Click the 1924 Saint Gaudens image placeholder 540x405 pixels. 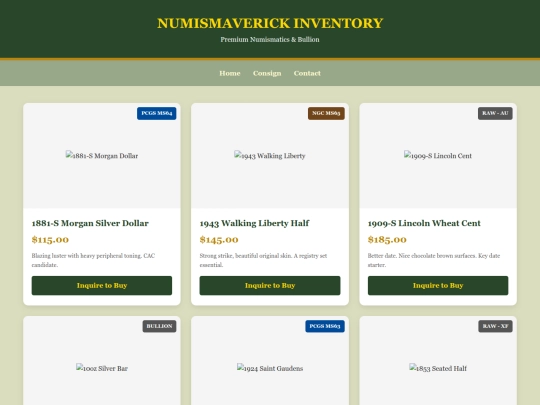coord(270,368)
